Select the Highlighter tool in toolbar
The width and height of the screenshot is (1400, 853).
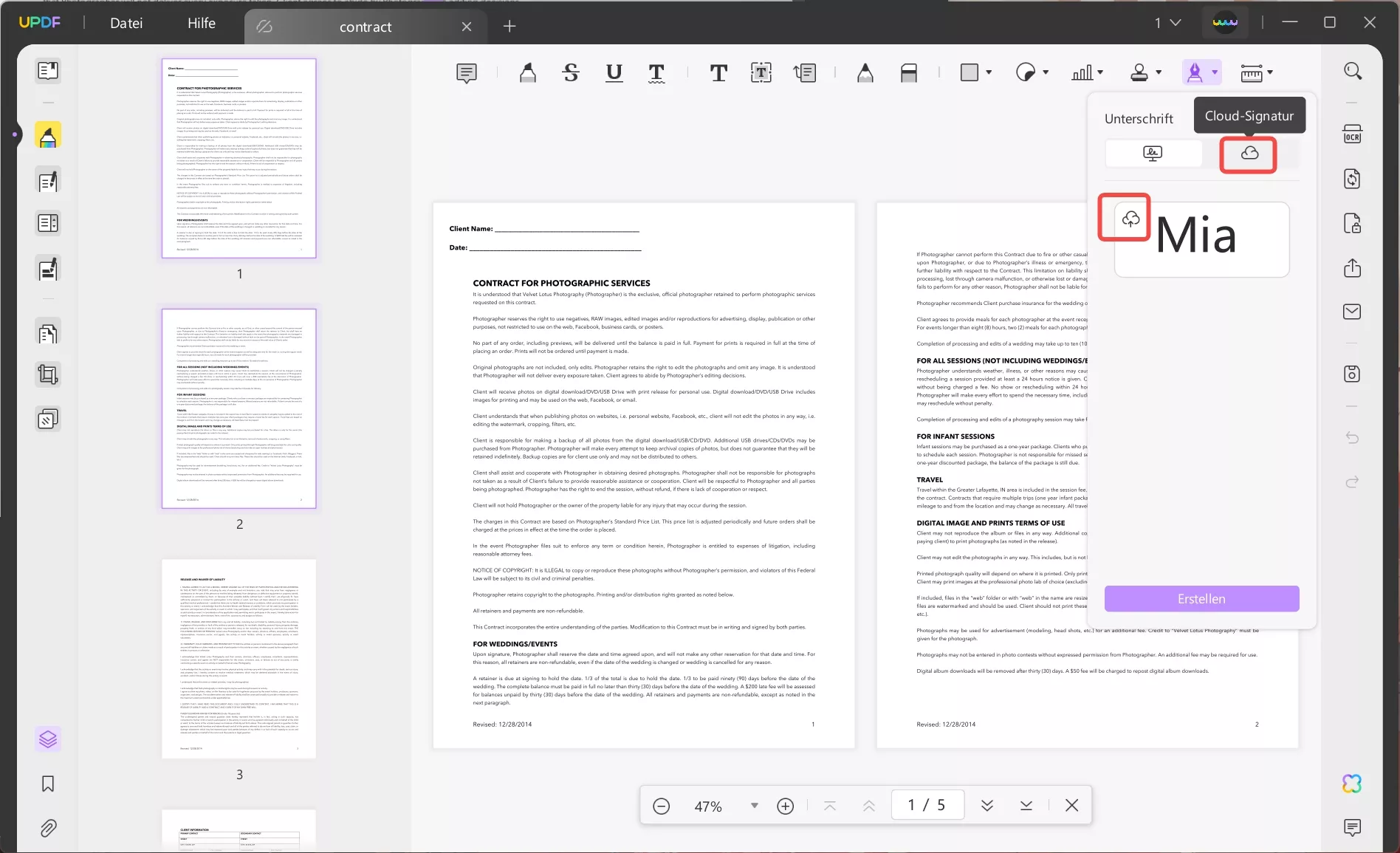(527, 72)
